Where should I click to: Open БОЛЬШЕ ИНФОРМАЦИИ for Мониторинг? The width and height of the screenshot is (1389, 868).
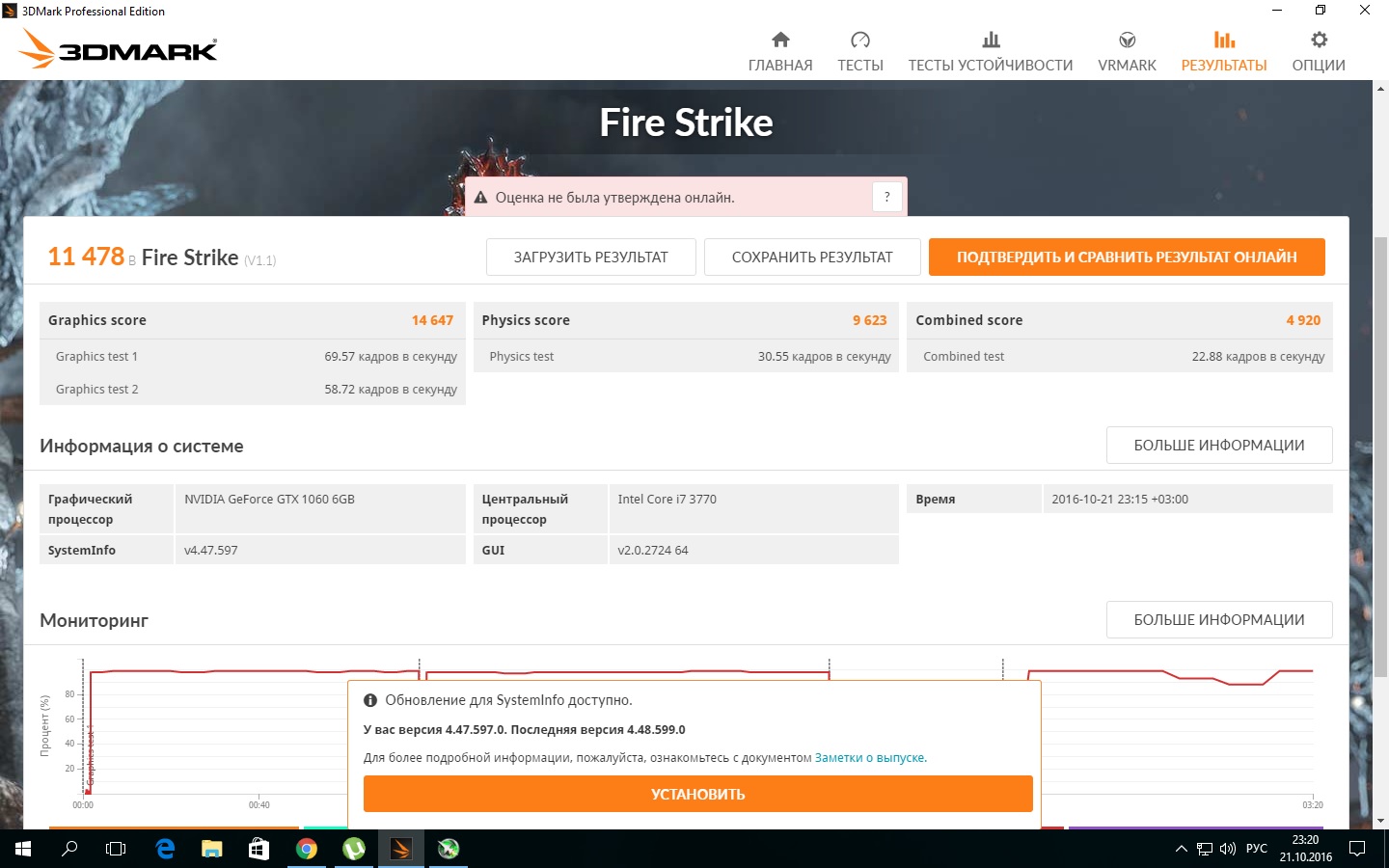click(1219, 620)
